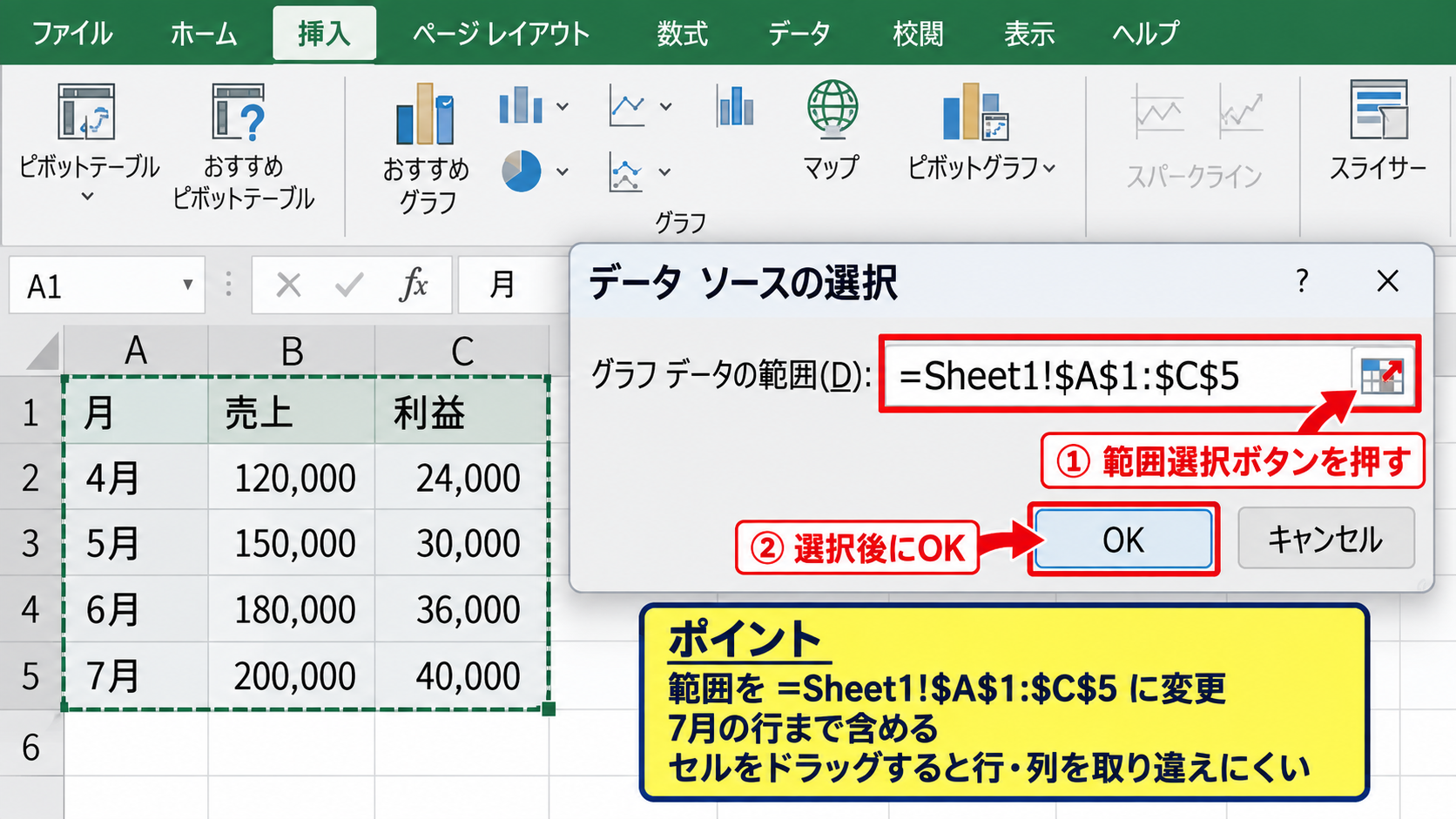Click the formula bar confirm checkmark
This screenshot has width=1456, height=819.
(349, 285)
